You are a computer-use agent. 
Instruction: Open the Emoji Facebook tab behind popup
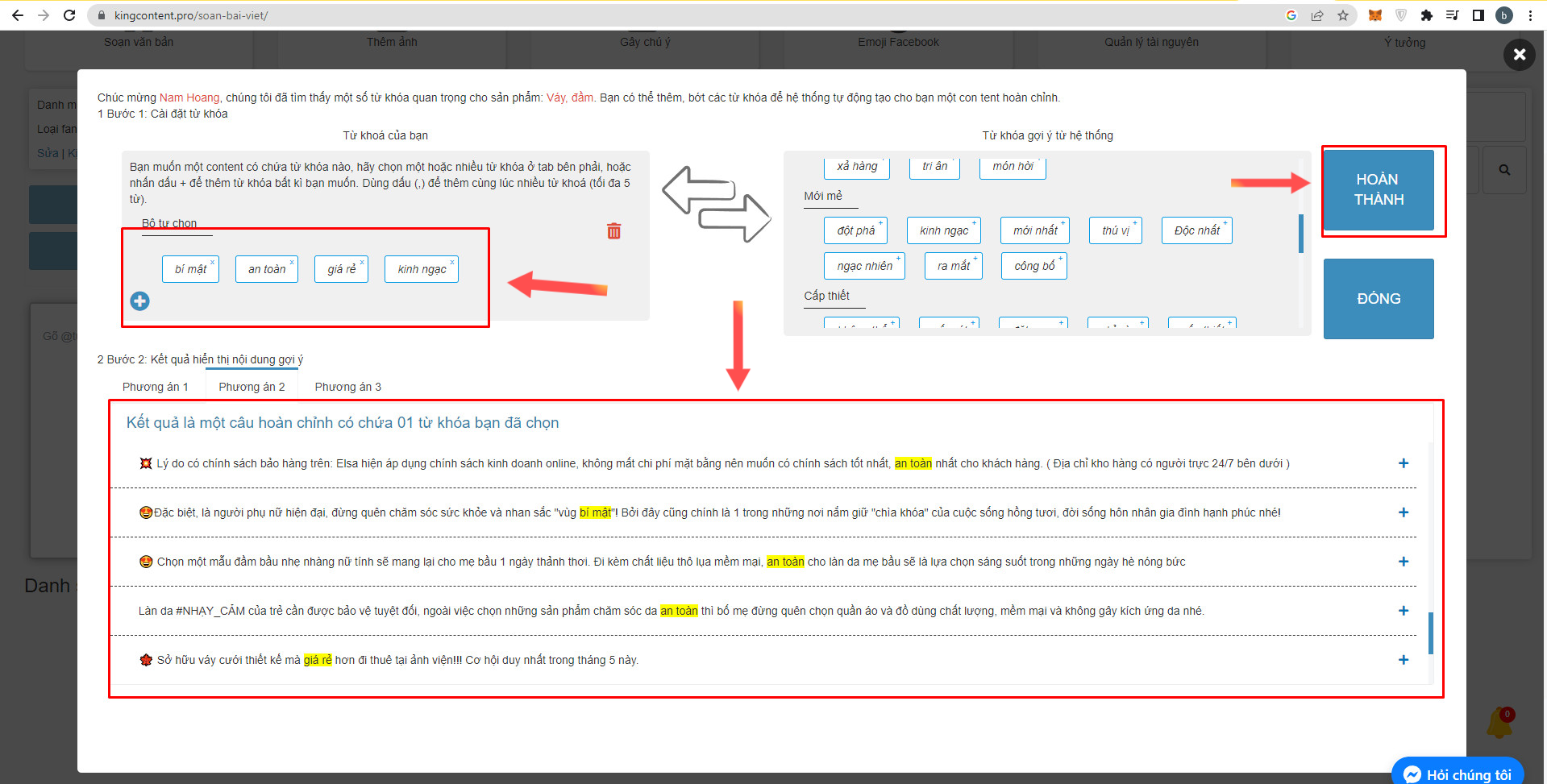898,42
